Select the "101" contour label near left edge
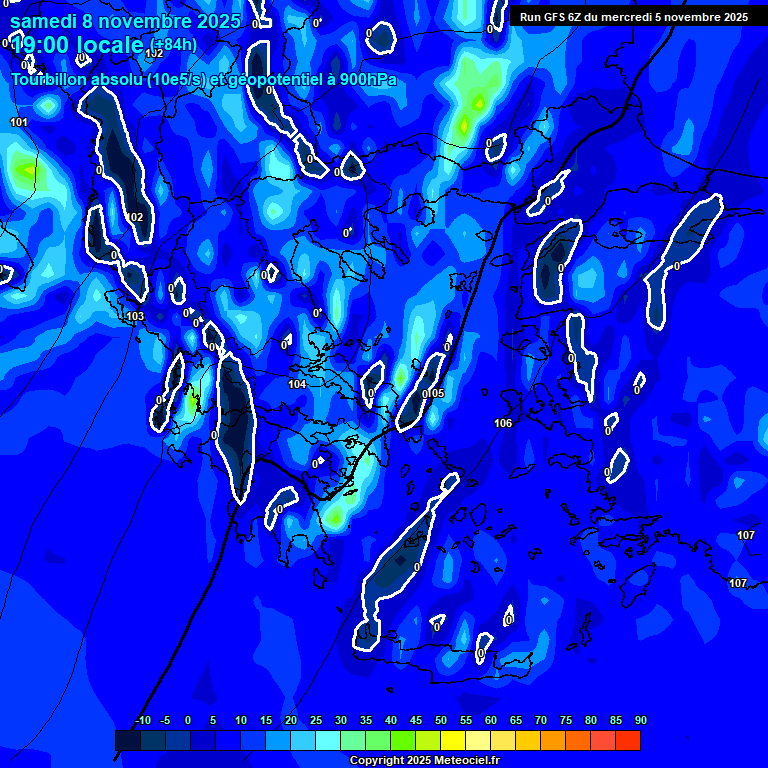The height and width of the screenshot is (768, 768). (x=19, y=123)
